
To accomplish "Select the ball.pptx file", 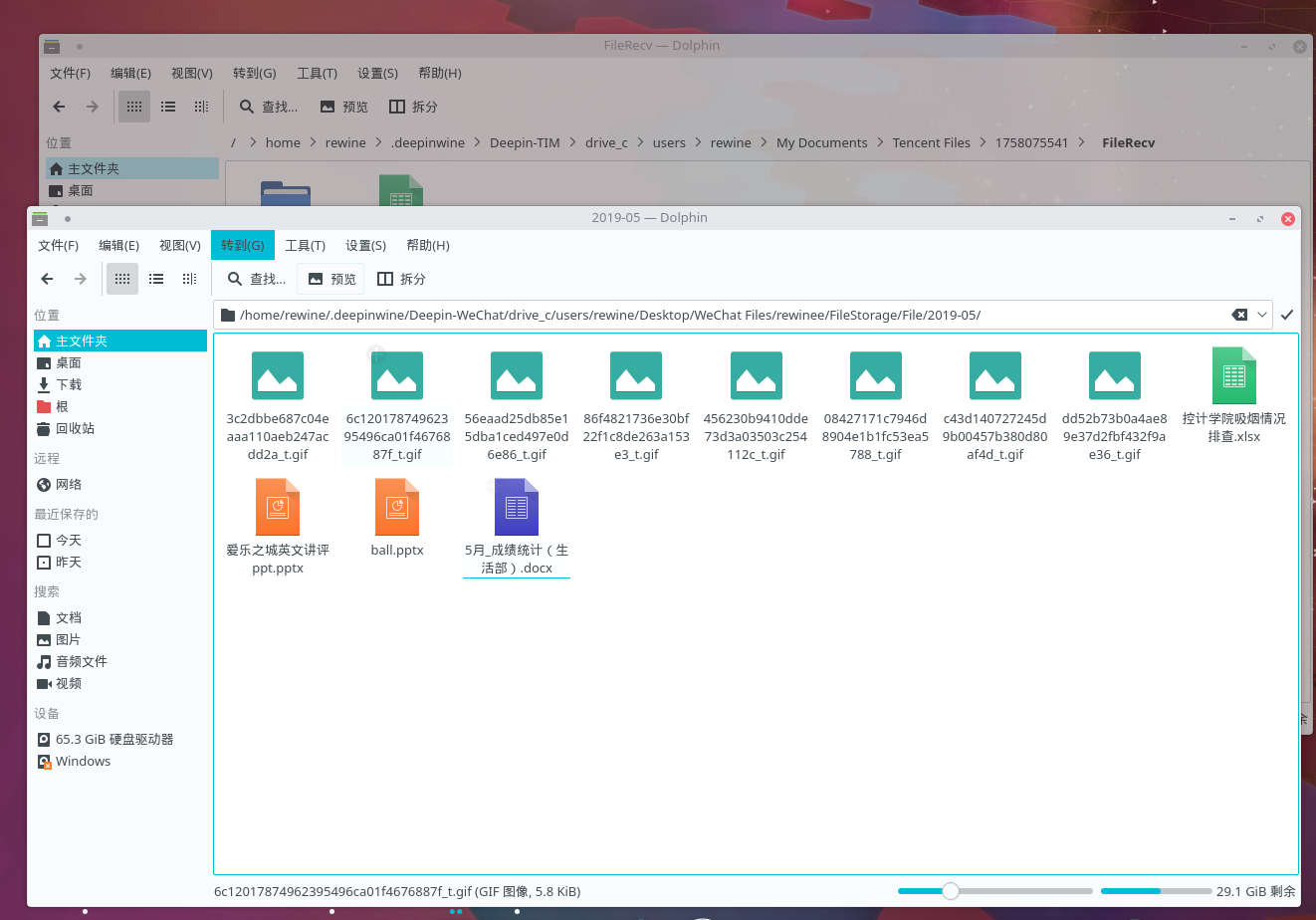I will click(x=397, y=518).
